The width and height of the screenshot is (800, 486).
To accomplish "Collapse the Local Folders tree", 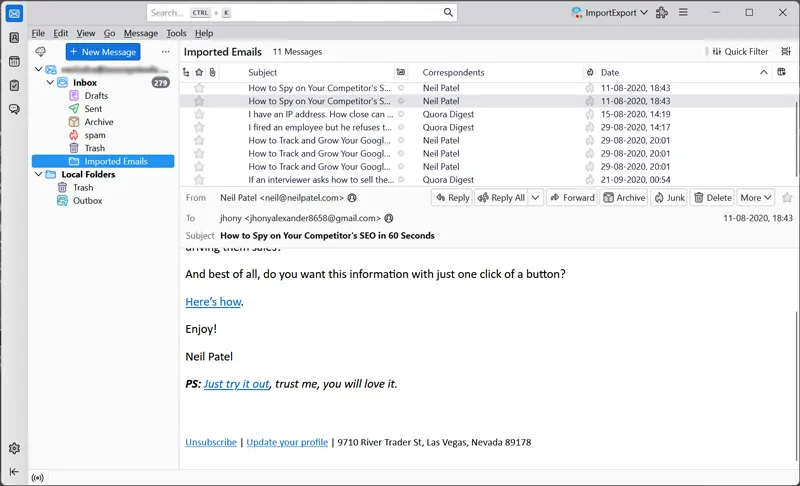I will tap(38, 174).
